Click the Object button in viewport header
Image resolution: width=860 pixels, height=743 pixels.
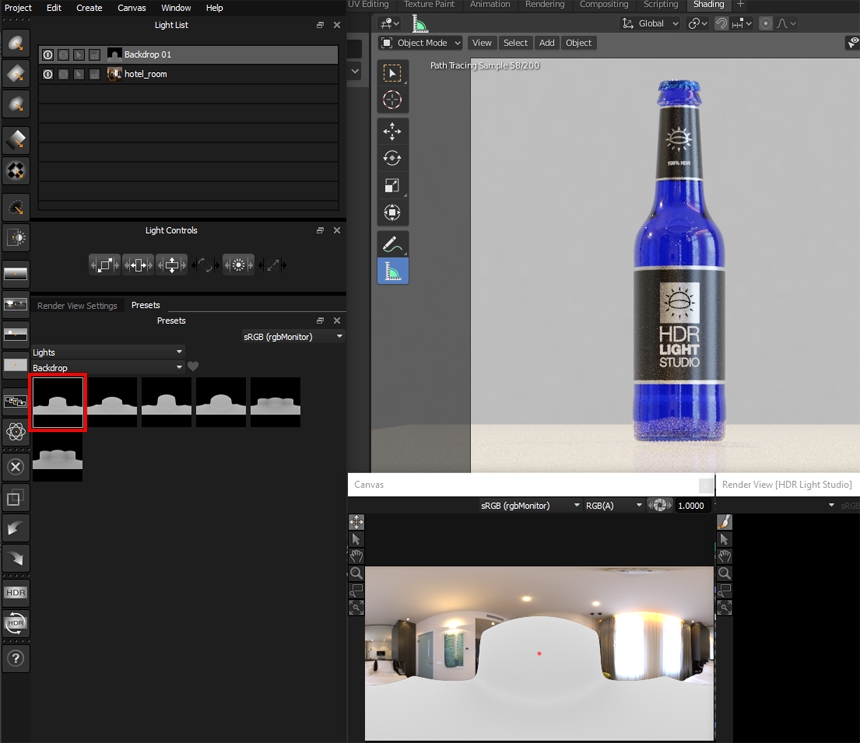(x=579, y=43)
